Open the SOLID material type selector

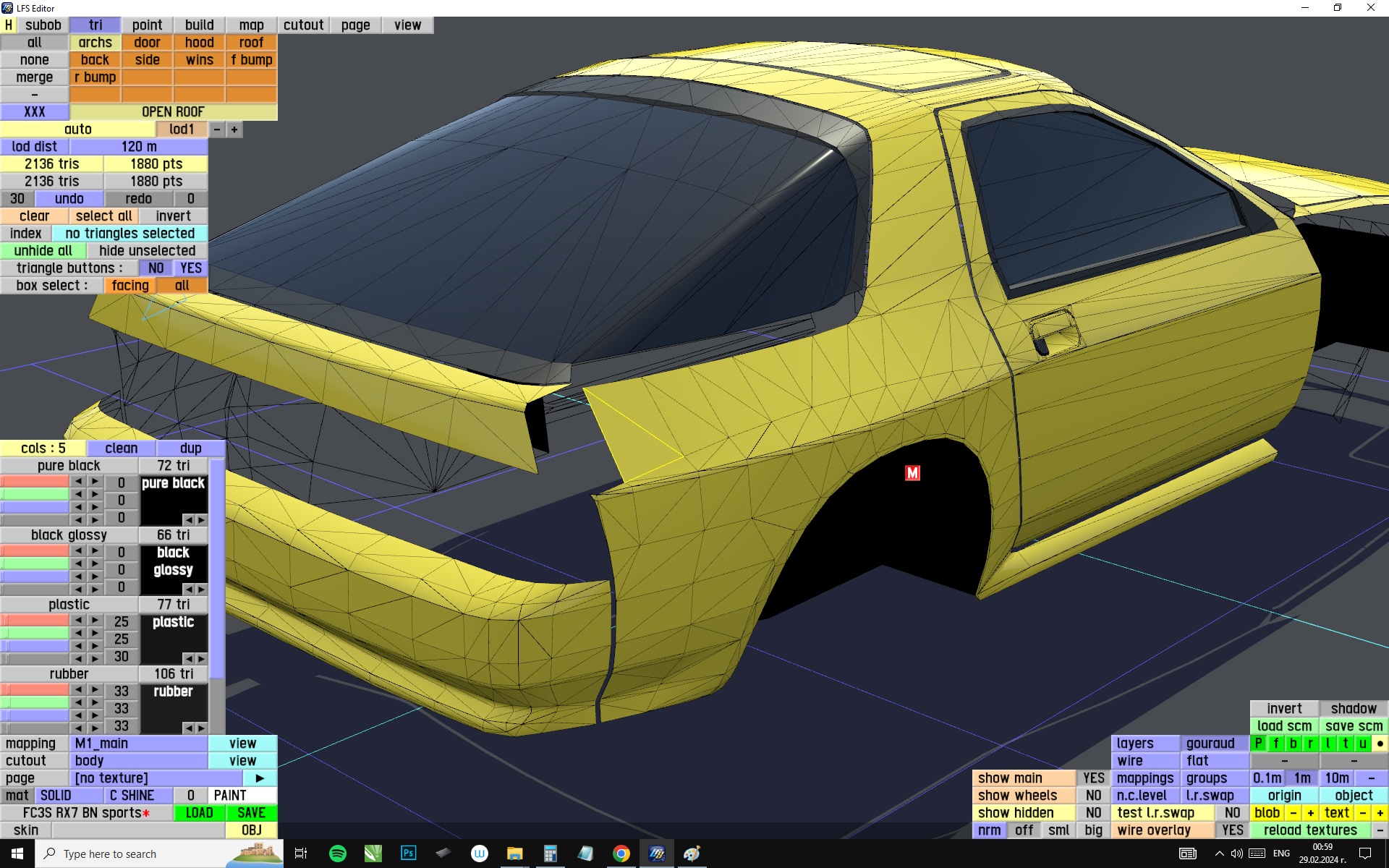click(69, 796)
